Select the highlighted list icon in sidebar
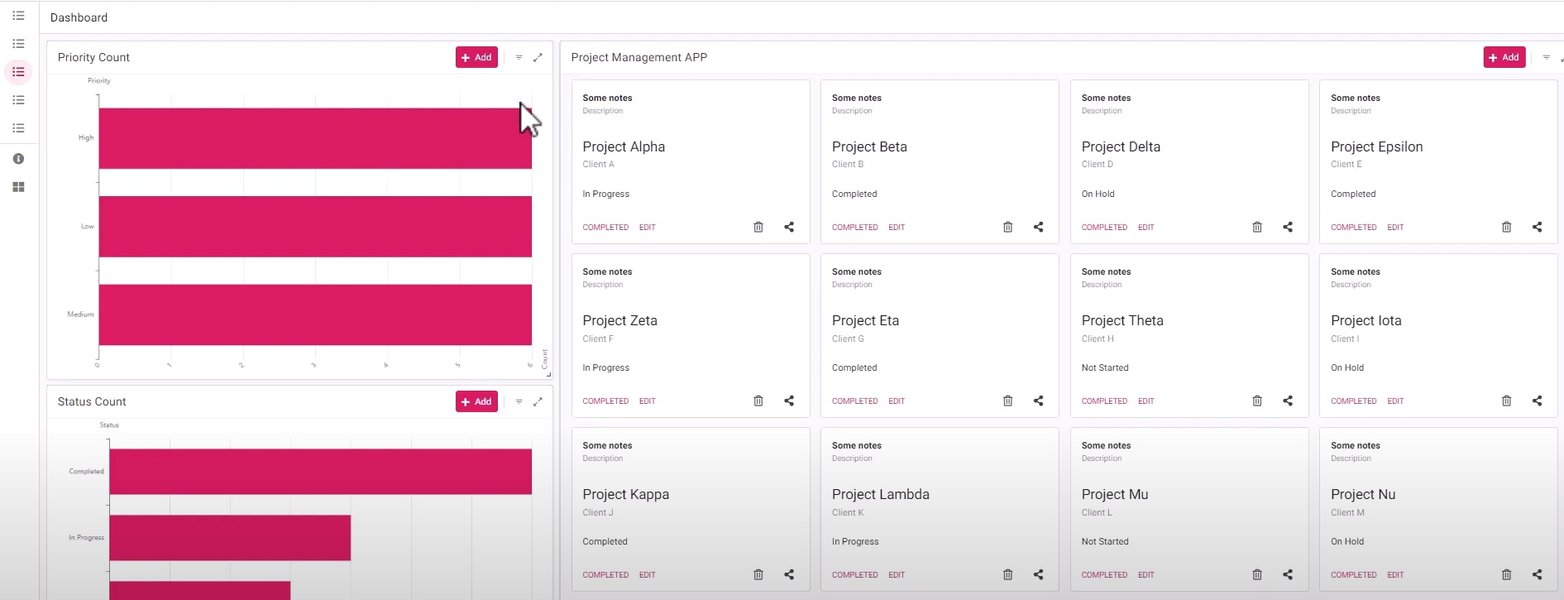This screenshot has height=600, width=1564. pos(18,72)
